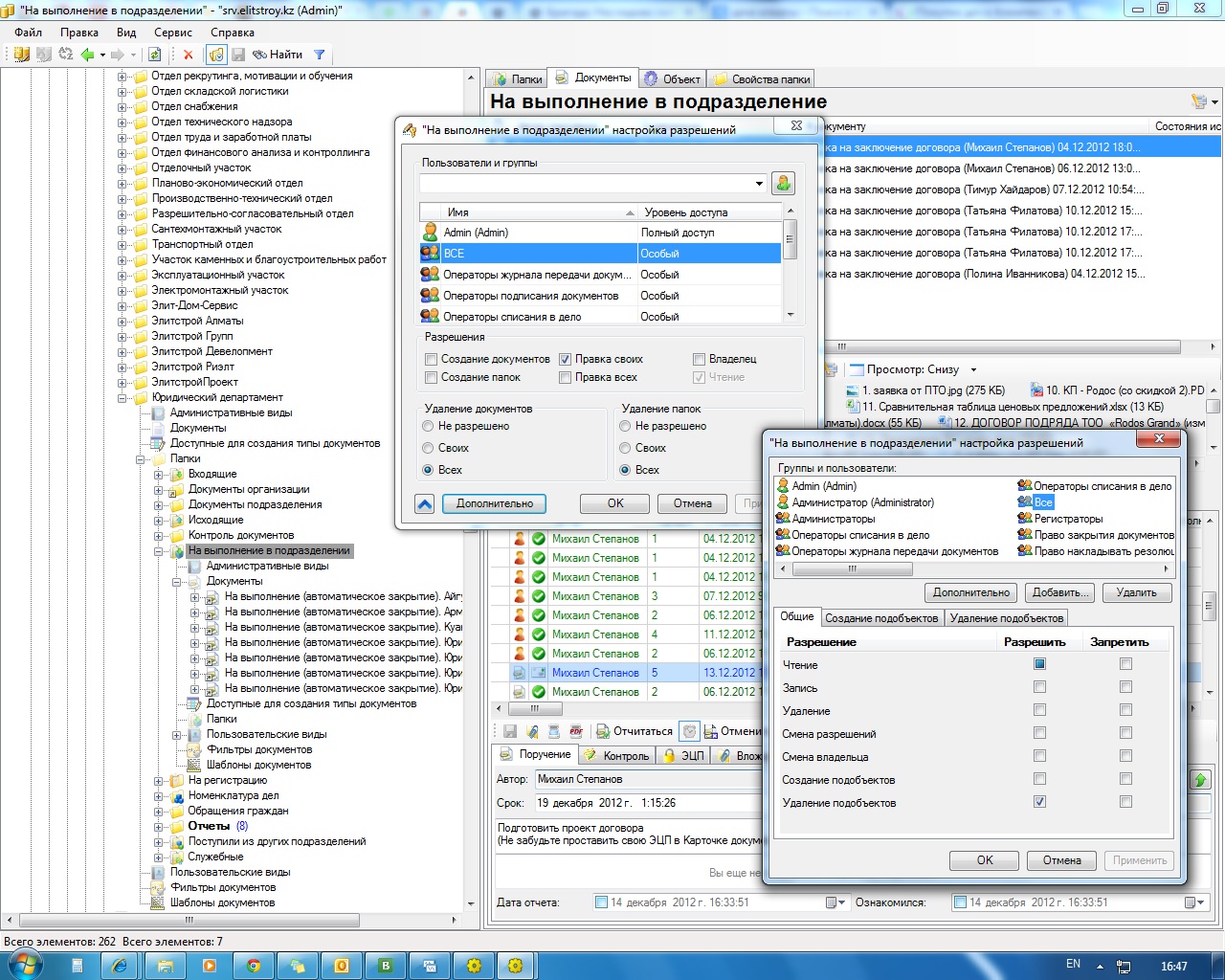
Task: Uncheck the 'Правка своих' checkbox
Action: pyautogui.click(x=565, y=359)
